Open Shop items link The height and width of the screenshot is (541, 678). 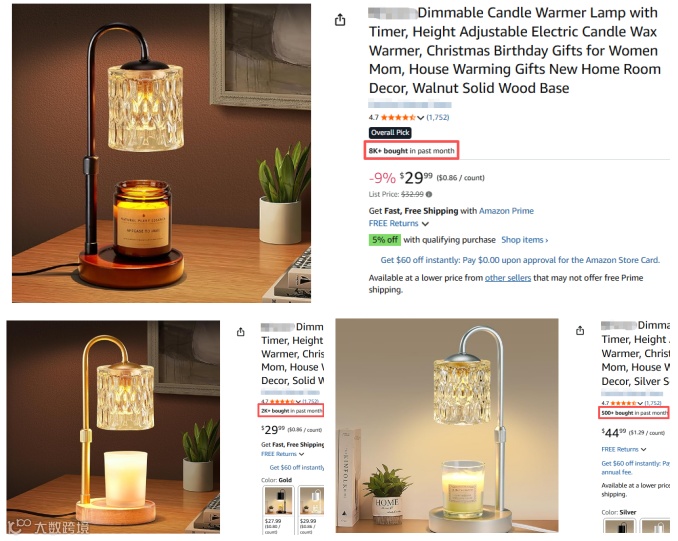pyautogui.click(x=524, y=240)
